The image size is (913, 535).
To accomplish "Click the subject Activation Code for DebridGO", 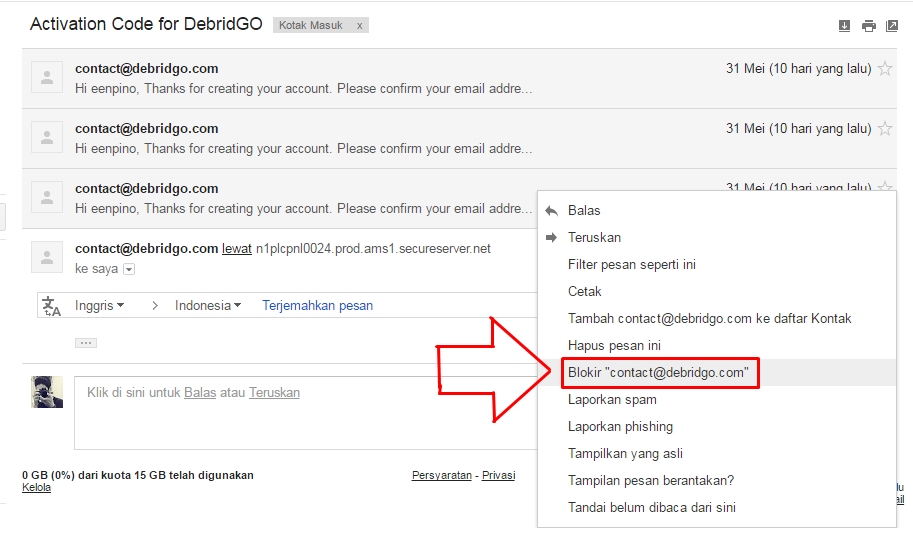I will coord(146,24).
